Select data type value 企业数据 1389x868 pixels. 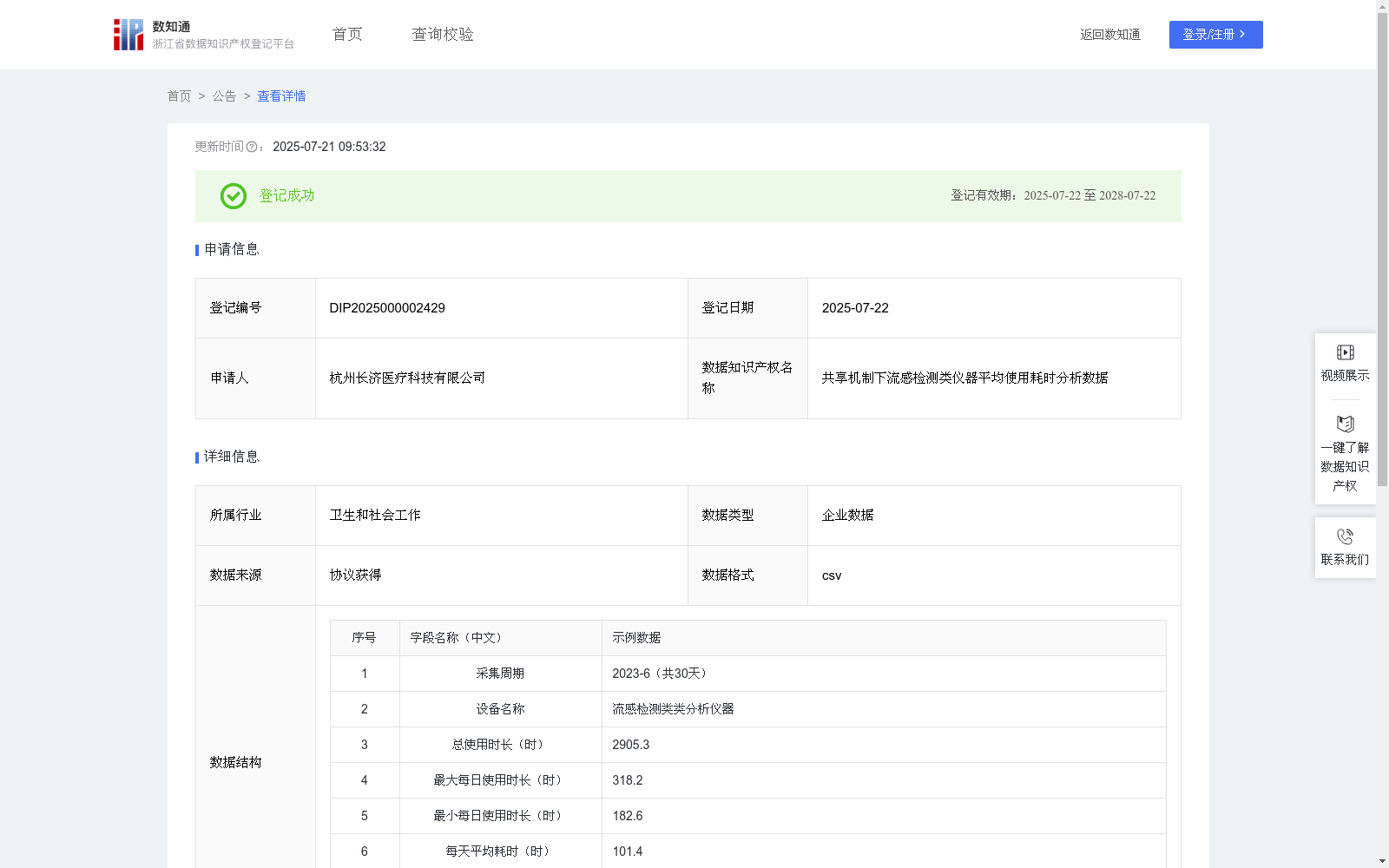tap(847, 516)
